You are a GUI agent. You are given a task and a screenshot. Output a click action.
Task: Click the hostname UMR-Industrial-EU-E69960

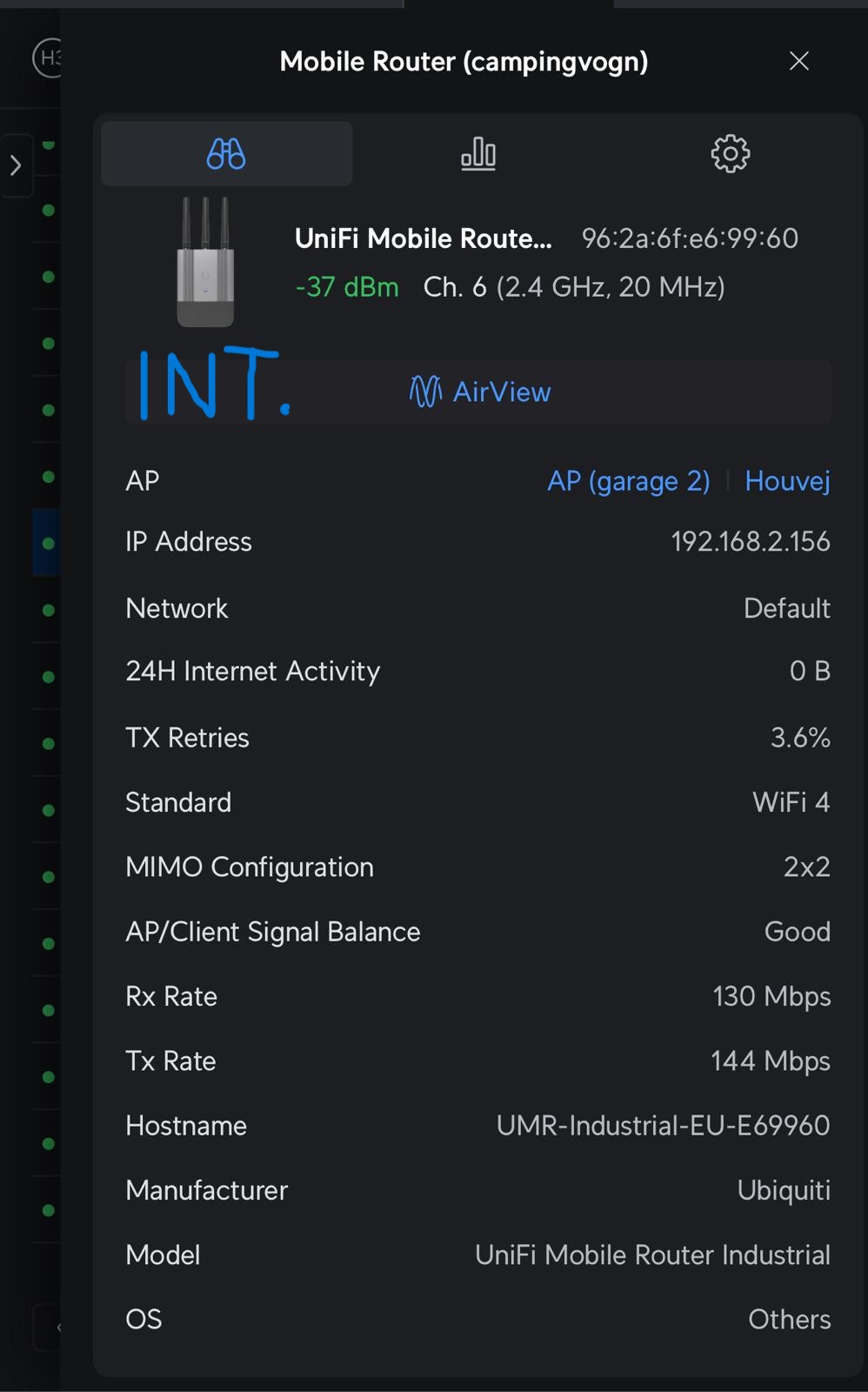tap(663, 1126)
